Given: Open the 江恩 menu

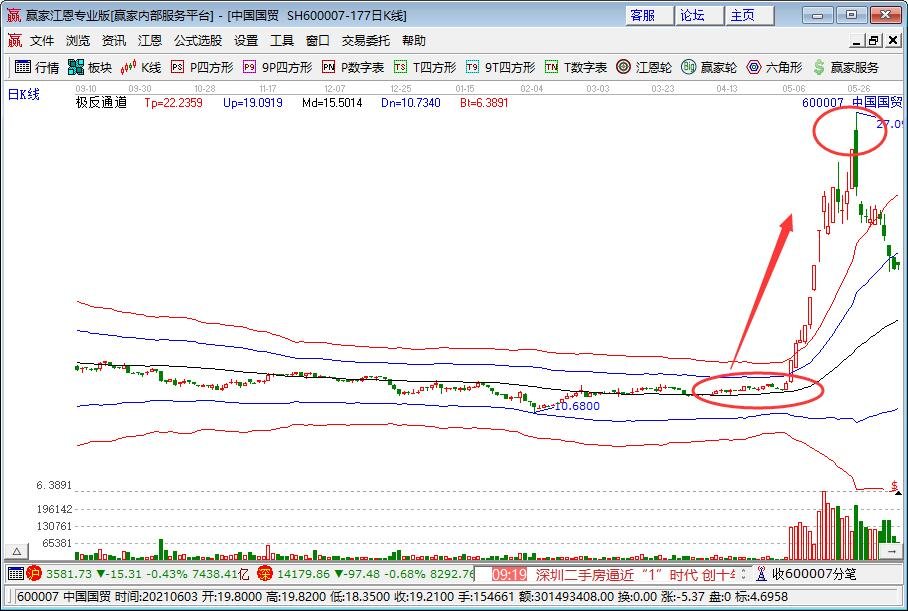Looking at the screenshot, I should coord(149,41).
